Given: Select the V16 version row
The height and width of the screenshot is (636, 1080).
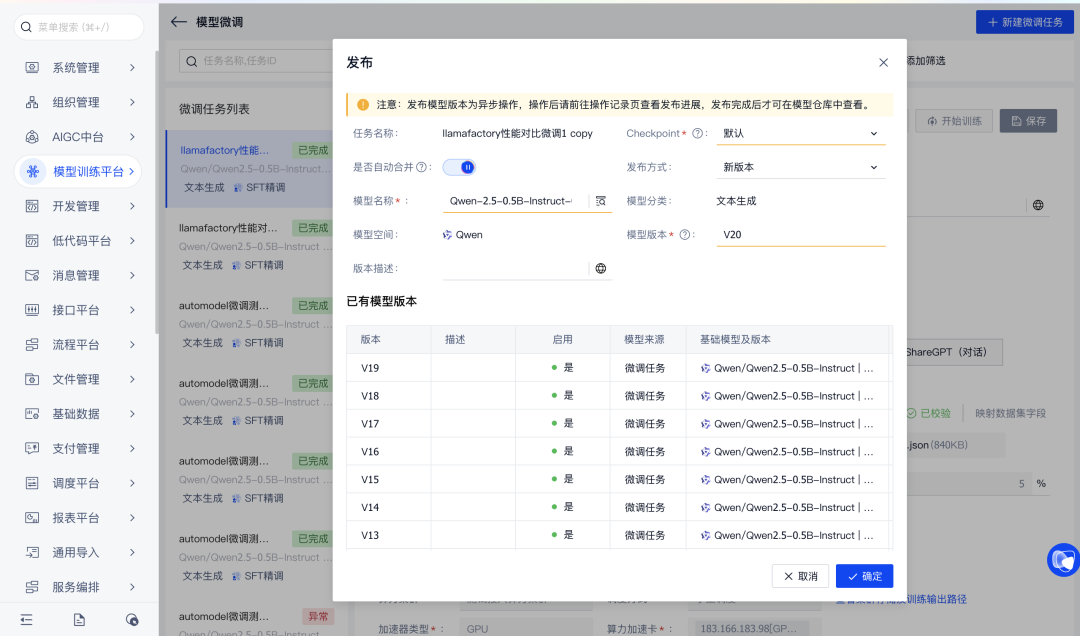Looking at the screenshot, I should tap(618, 451).
